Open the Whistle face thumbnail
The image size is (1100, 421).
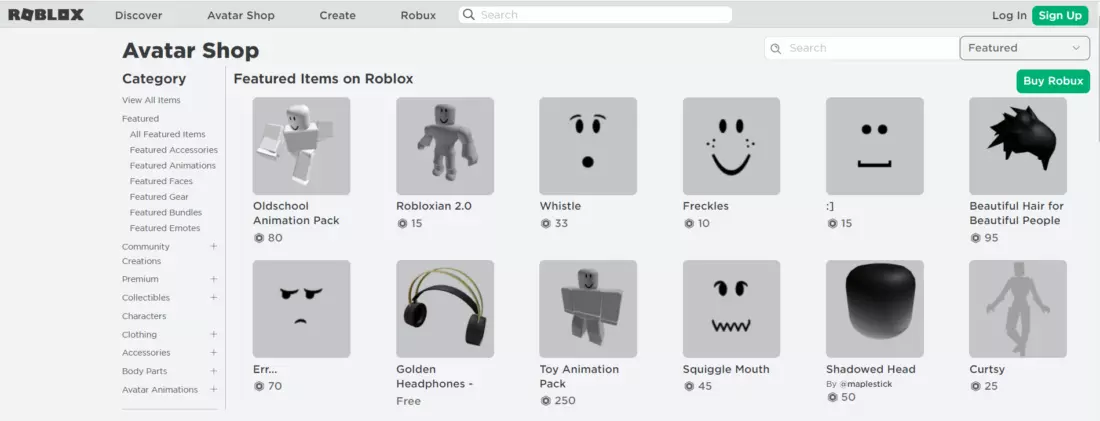pyautogui.click(x=588, y=146)
